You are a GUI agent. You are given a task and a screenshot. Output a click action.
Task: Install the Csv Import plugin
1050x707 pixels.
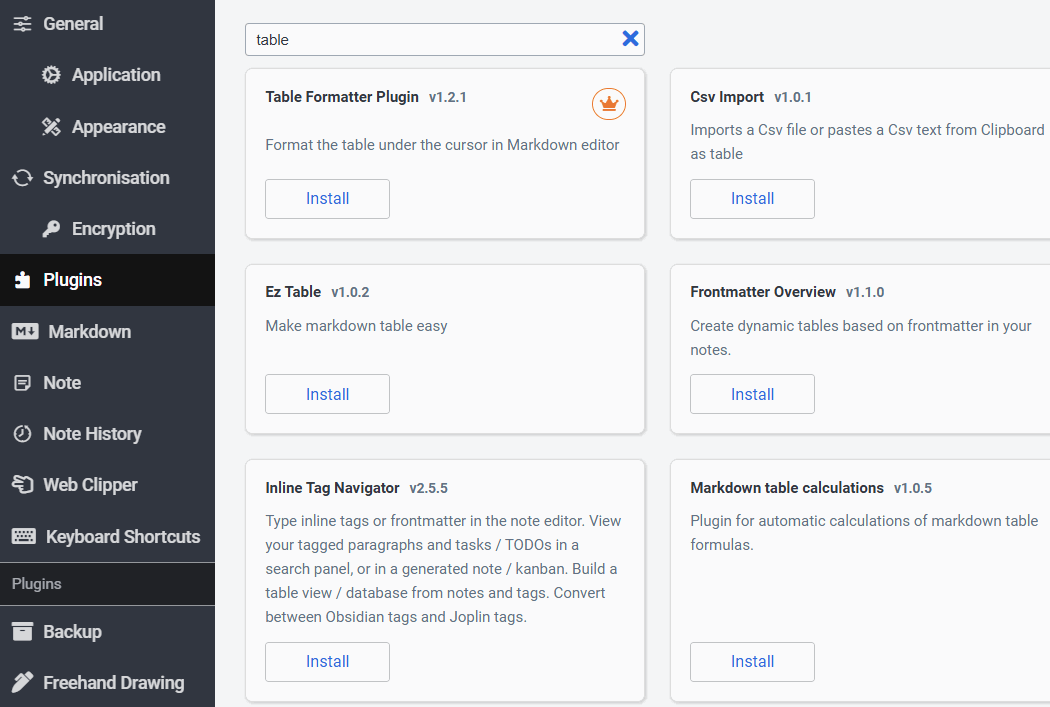point(752,199)
